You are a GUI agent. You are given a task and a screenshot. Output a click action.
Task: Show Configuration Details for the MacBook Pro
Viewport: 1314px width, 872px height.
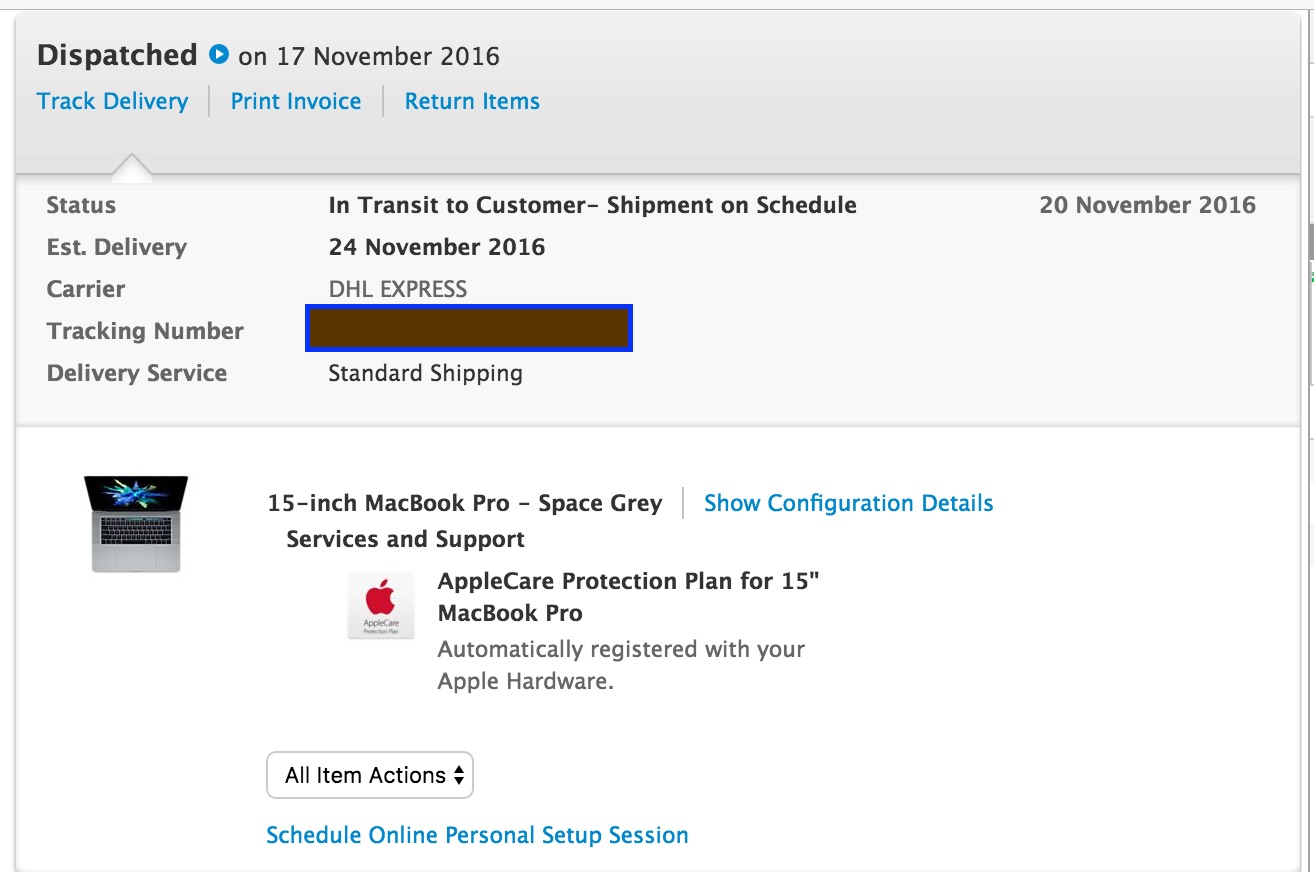tap(848, 503)
